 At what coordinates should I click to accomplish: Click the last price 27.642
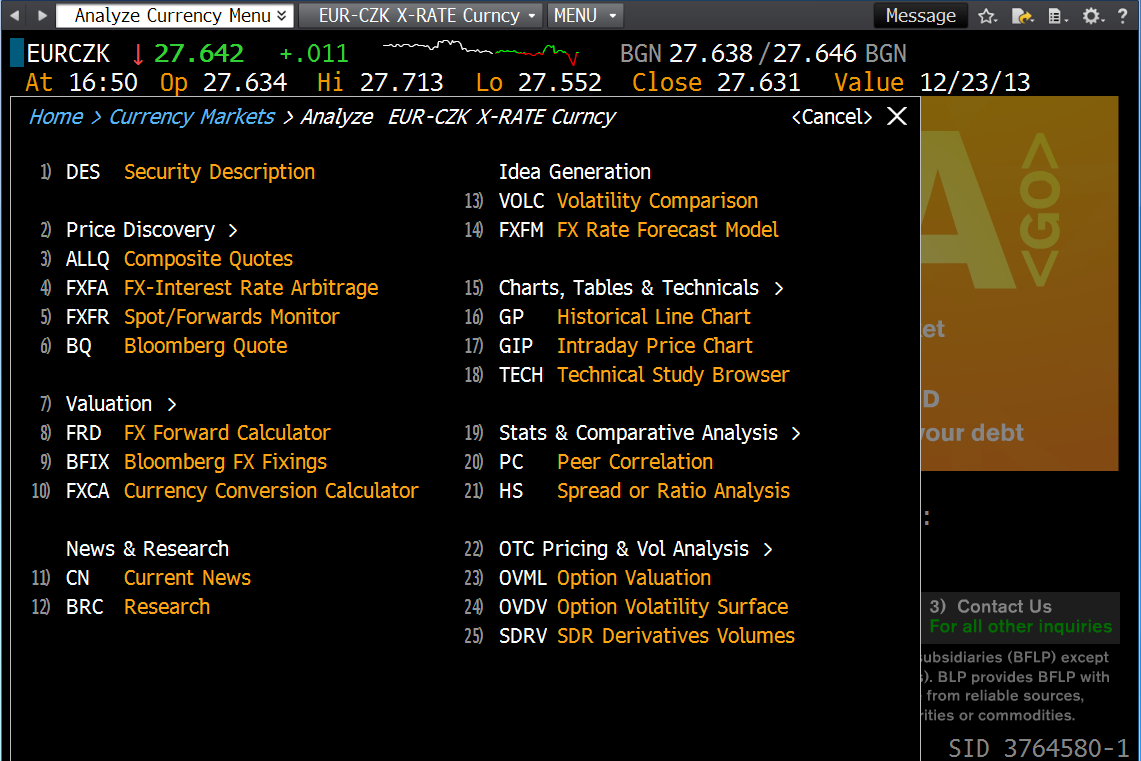coord(199,53)
